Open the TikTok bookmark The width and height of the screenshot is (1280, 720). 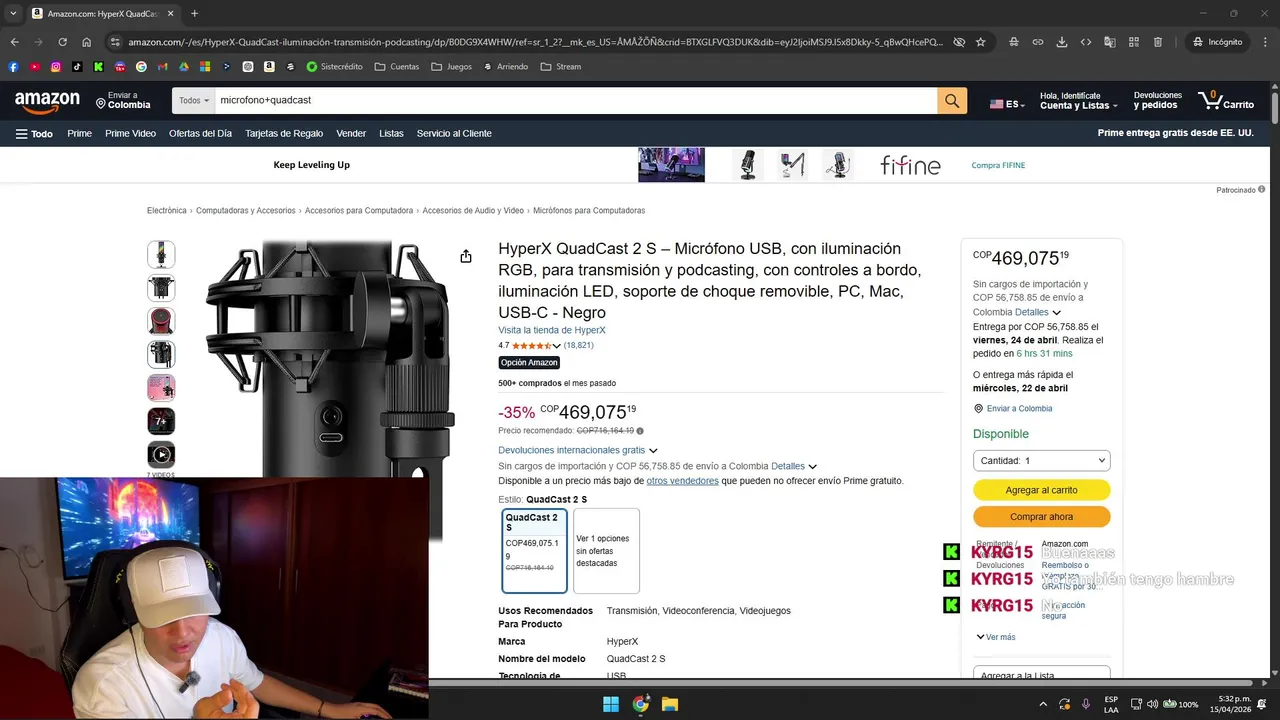tap(77, 67)
